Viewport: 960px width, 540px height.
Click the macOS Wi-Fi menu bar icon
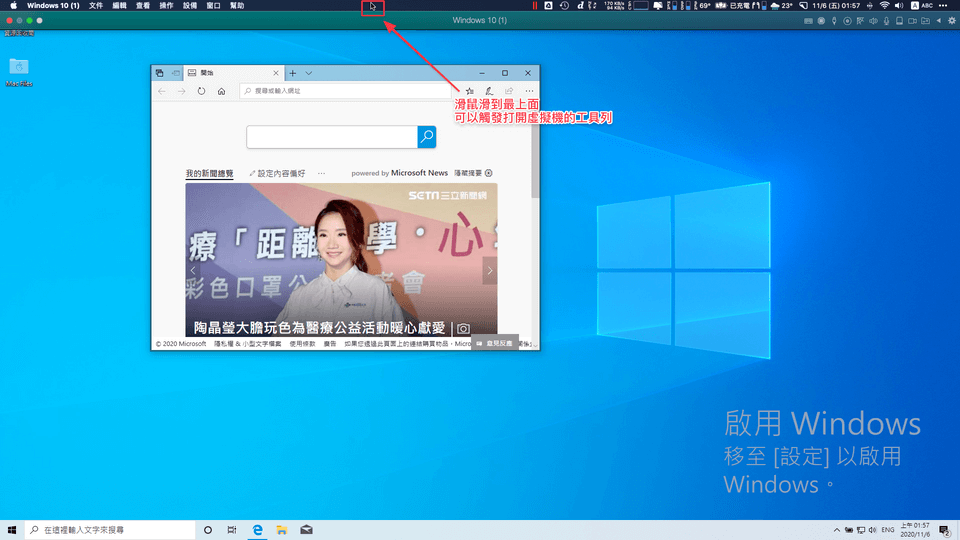884,6
